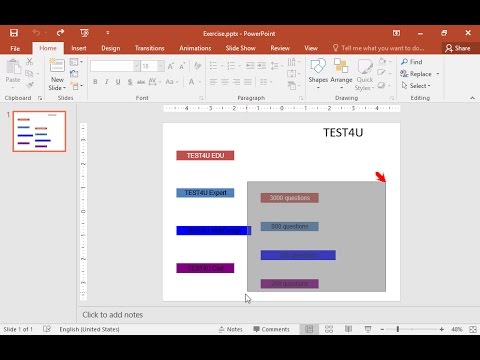
Task: Open the Review tab
Action: [280, 48]
